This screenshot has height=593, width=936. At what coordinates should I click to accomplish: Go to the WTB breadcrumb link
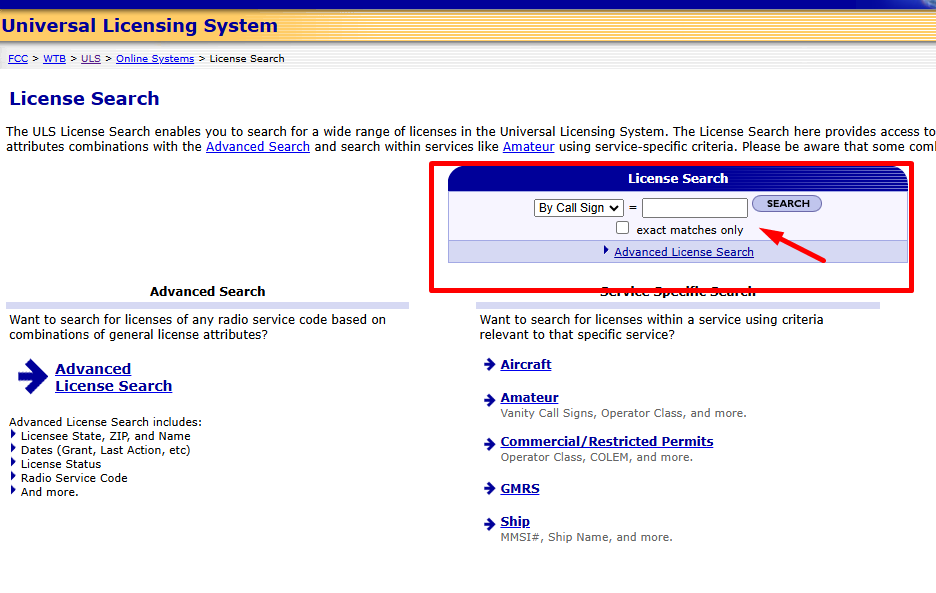54,59
